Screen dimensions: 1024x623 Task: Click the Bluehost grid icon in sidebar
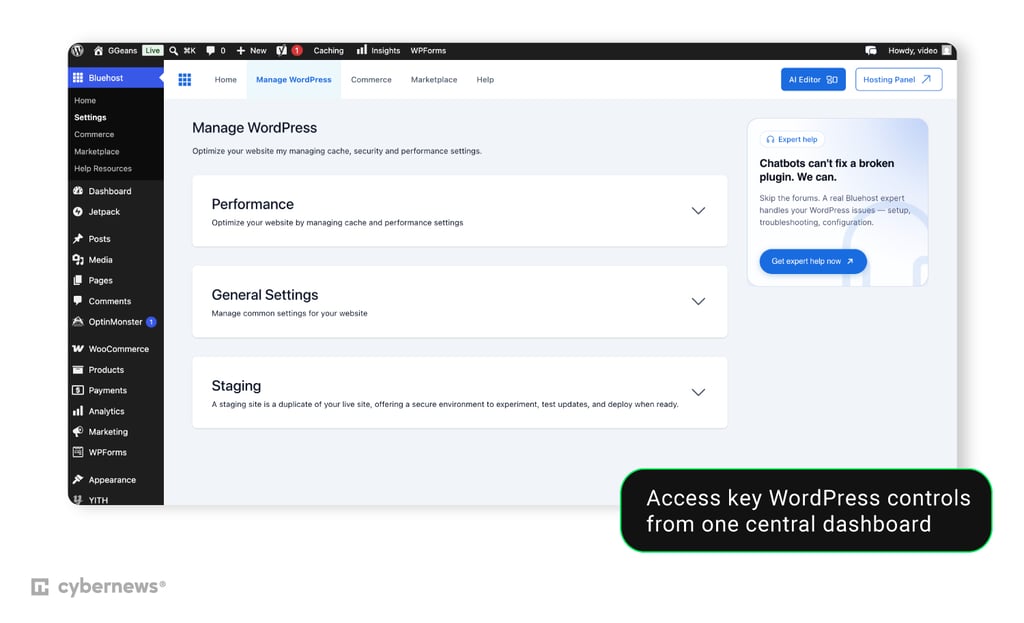point(78,78)
